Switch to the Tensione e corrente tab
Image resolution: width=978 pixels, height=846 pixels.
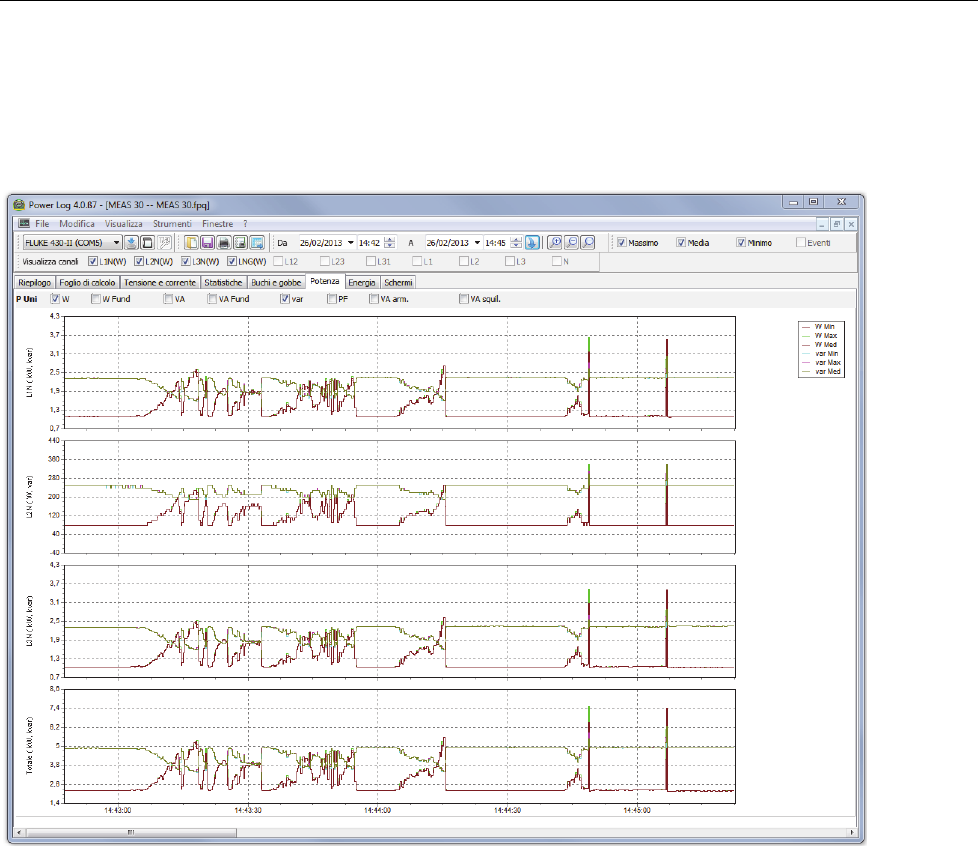[x=160, y=283]
